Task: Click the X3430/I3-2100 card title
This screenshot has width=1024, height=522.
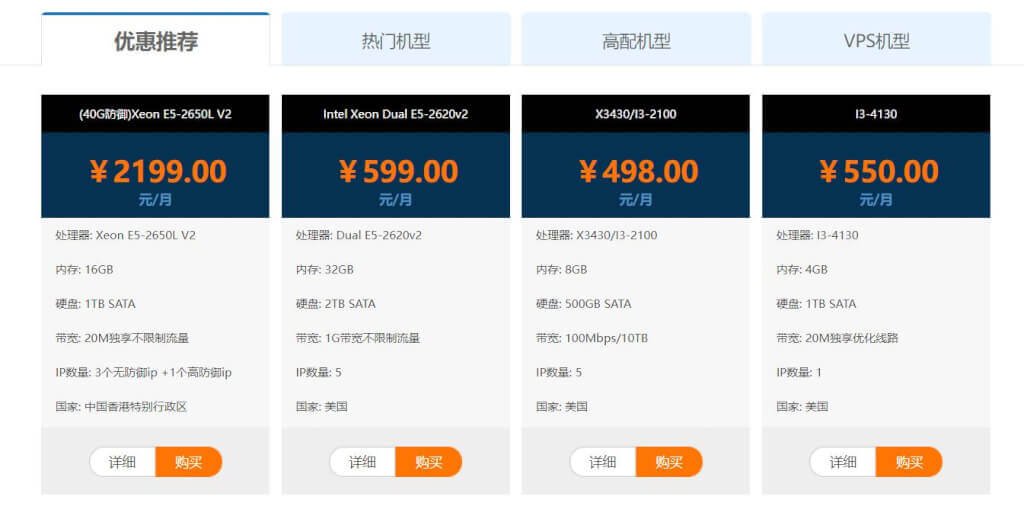Action: pyautogui.click(x=636, y=114)
